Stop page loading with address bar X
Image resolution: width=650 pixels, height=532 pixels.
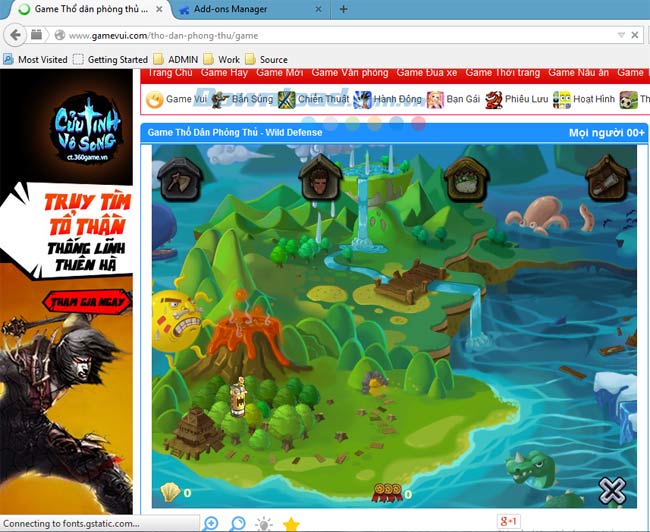coord(635,35)
